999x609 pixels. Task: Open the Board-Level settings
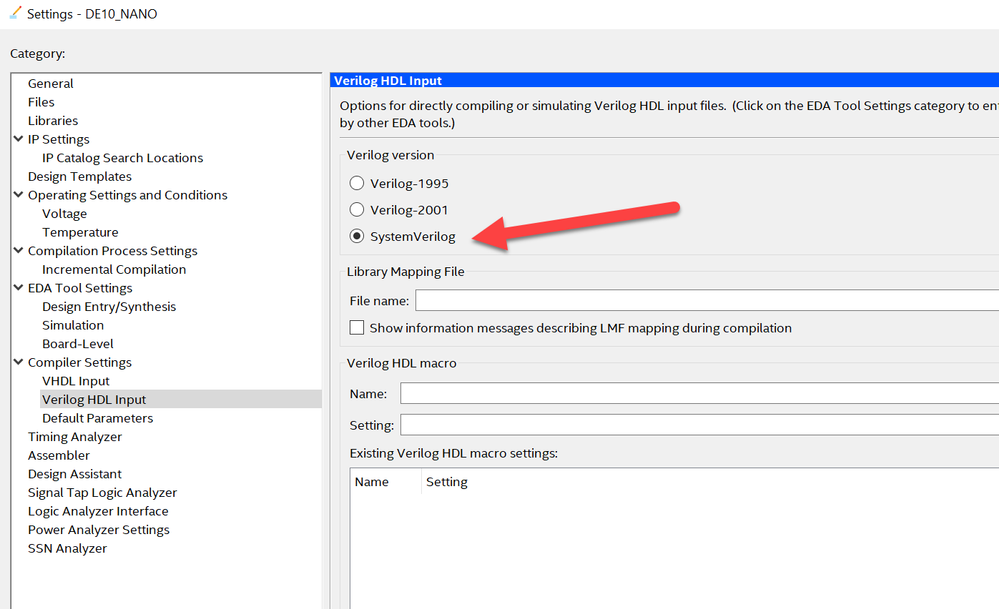78,343
